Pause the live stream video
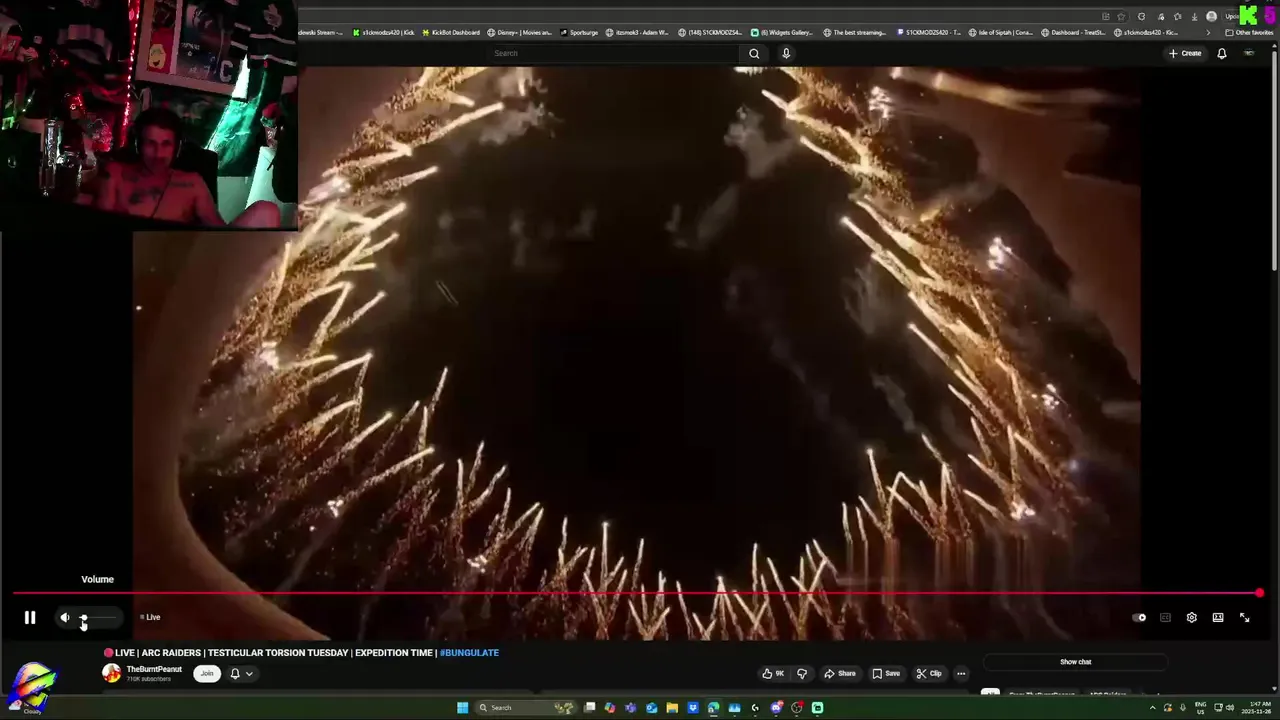 pyautogui.click(x=30, y=618)
